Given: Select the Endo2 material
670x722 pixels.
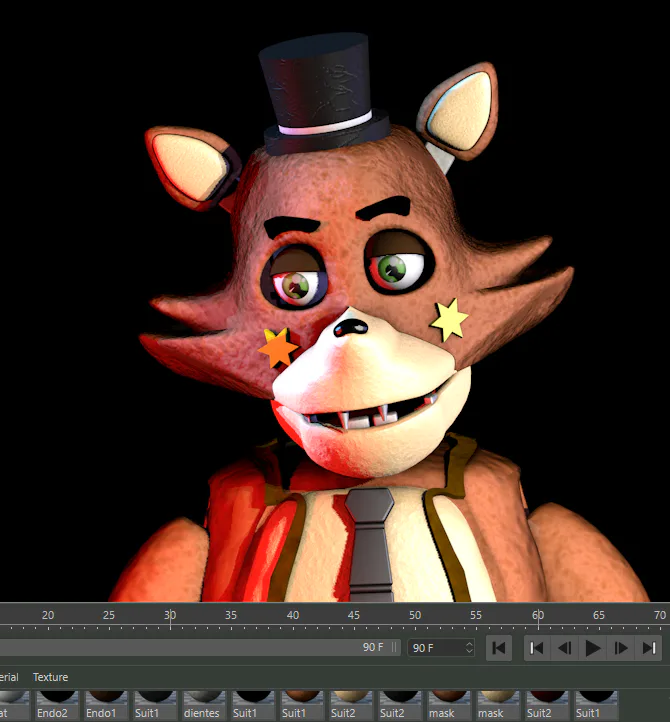Looking at the screenshot, I should pos(57,705).
